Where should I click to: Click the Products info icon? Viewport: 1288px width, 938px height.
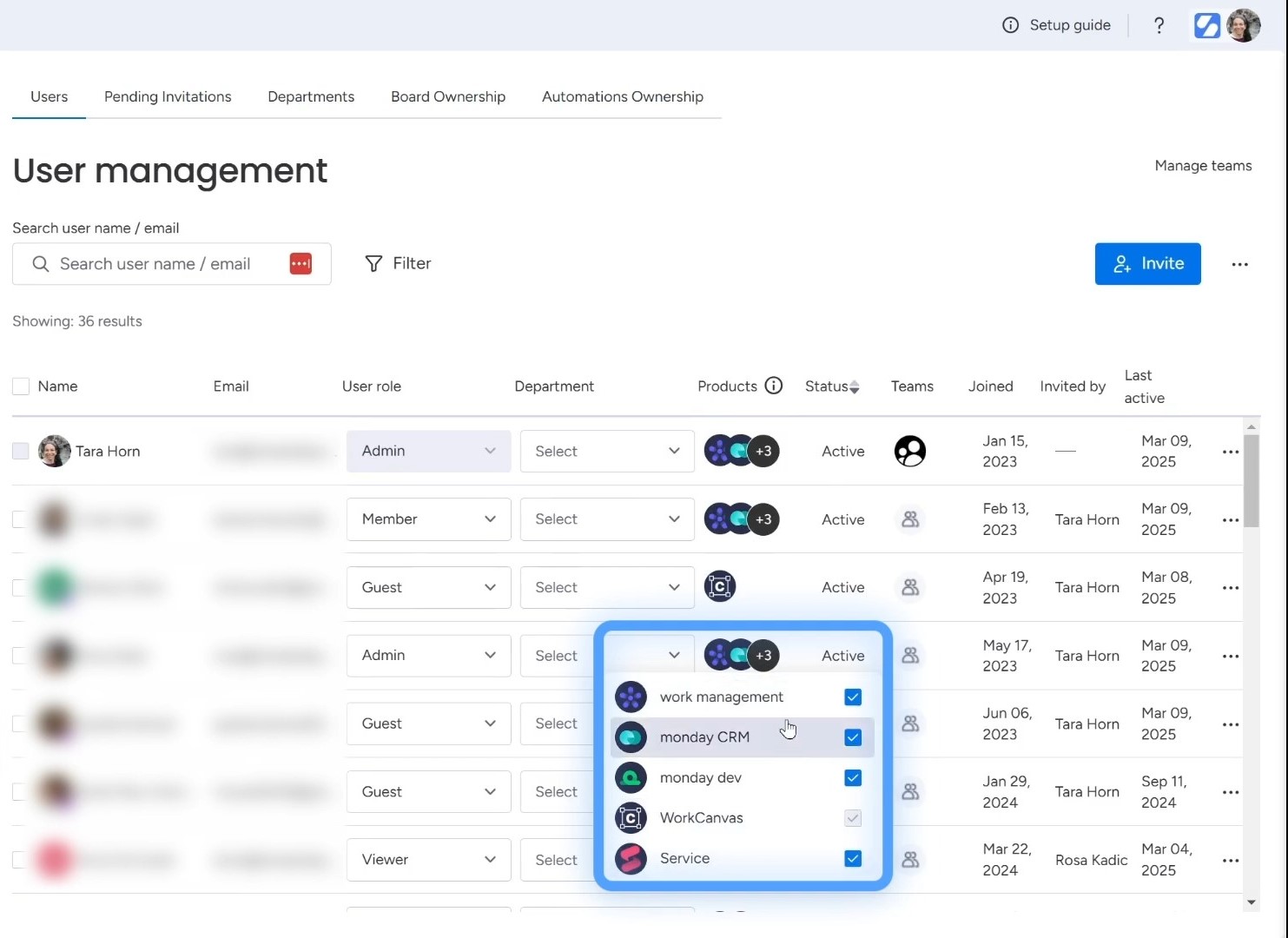coord(774,386)
